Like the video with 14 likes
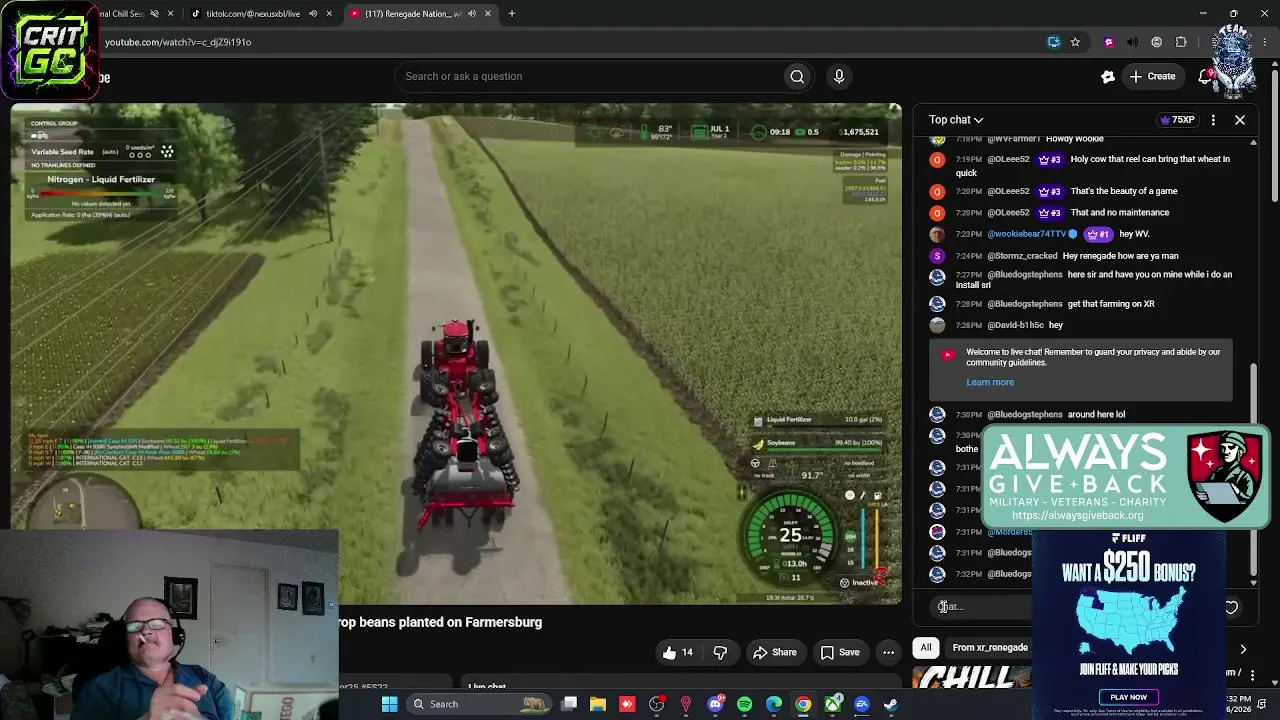 677,652
